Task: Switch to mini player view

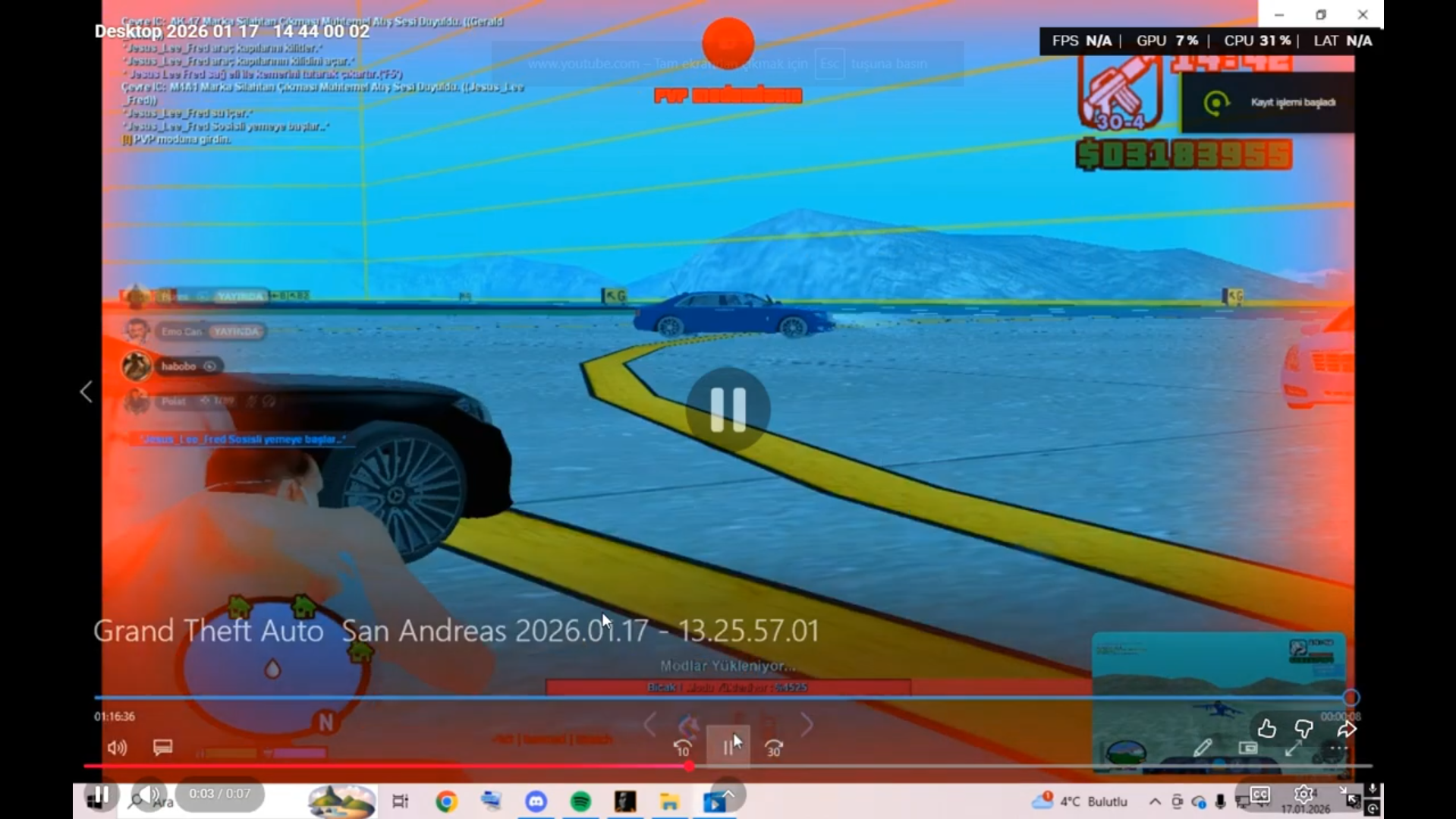Action: click(x=1248, y=748)
